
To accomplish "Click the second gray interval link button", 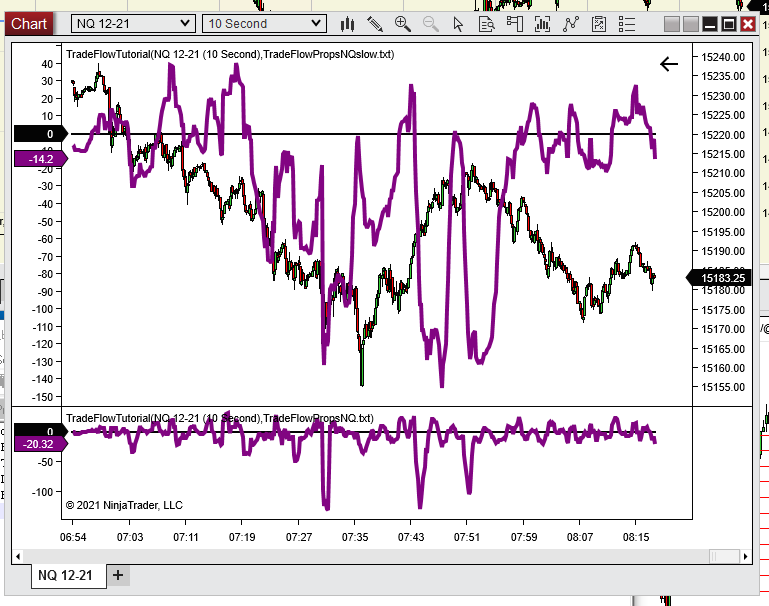I will point(691,24).
